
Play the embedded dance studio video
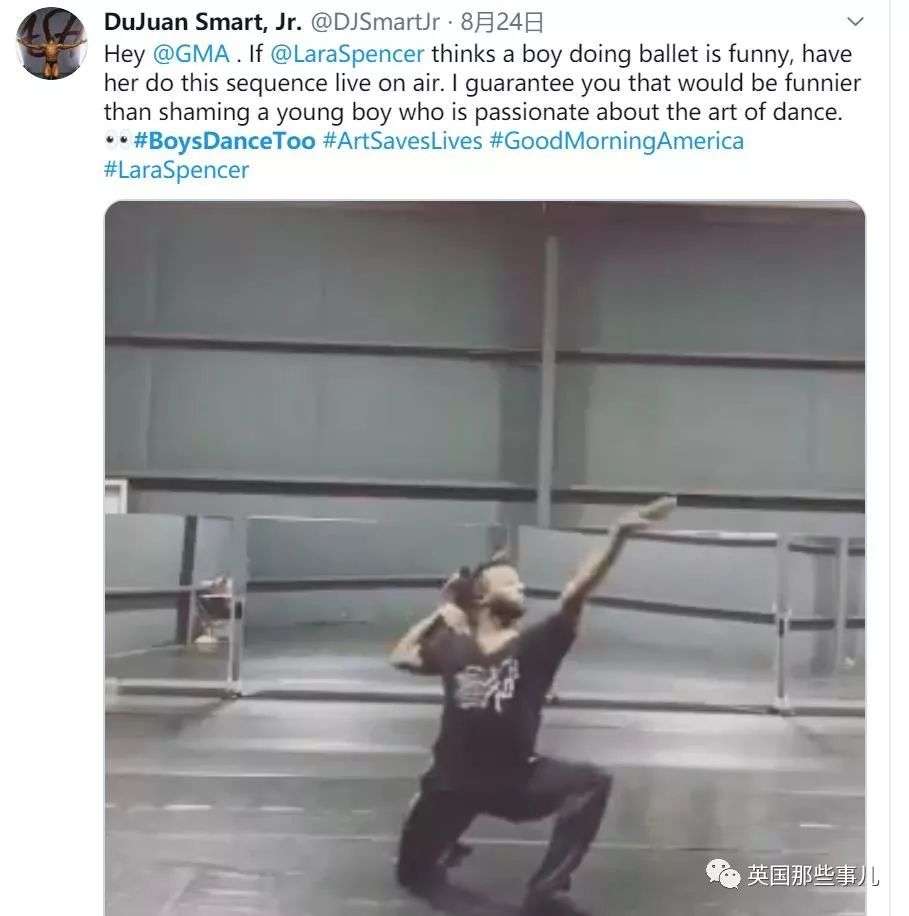tap(485, 558)
